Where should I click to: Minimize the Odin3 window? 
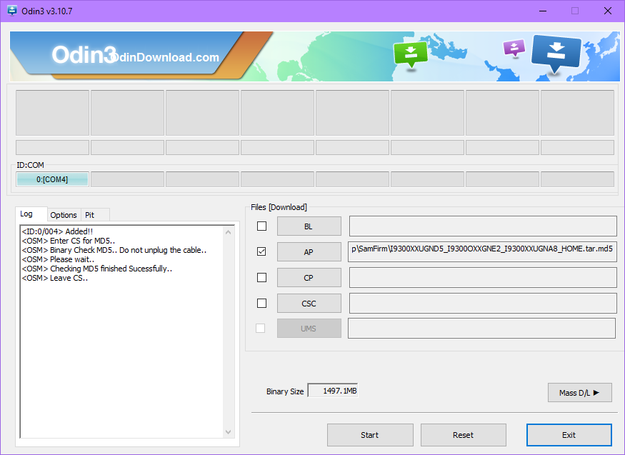click(542, 11)
